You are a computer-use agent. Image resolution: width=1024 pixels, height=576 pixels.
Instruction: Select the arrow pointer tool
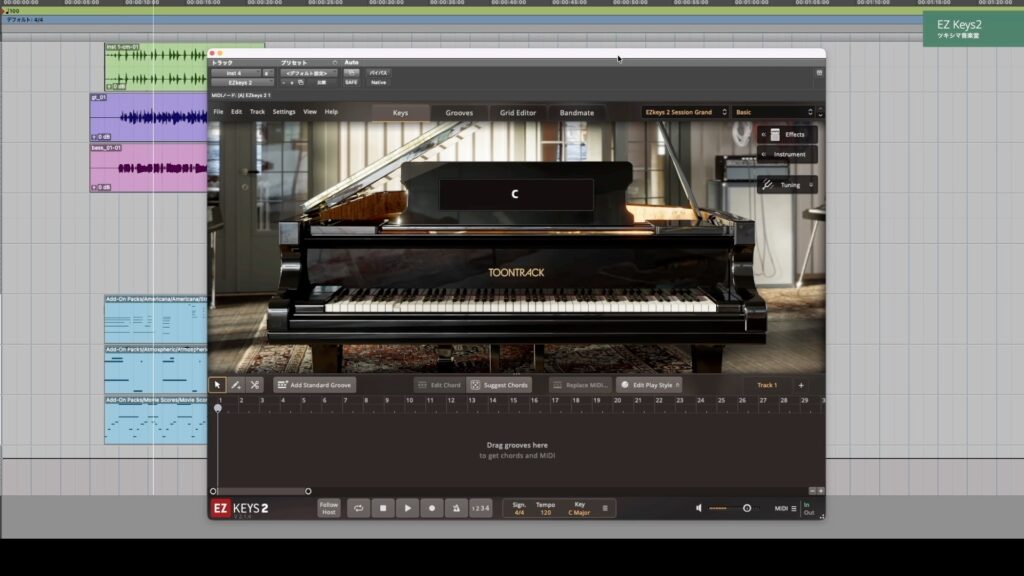pos(217,385)
